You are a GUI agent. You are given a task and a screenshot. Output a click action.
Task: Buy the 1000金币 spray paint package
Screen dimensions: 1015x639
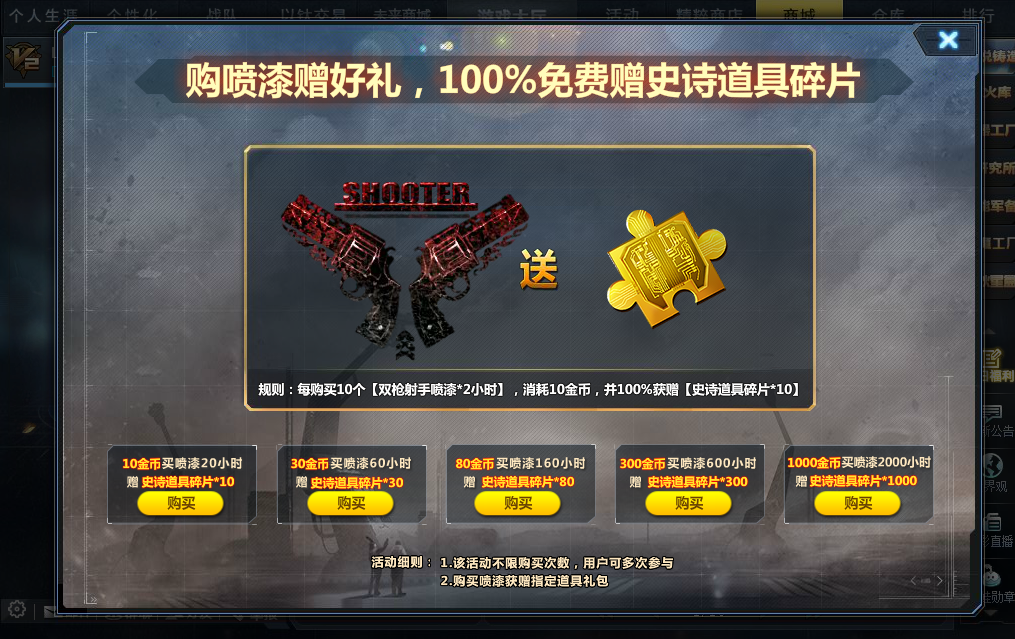858,503
